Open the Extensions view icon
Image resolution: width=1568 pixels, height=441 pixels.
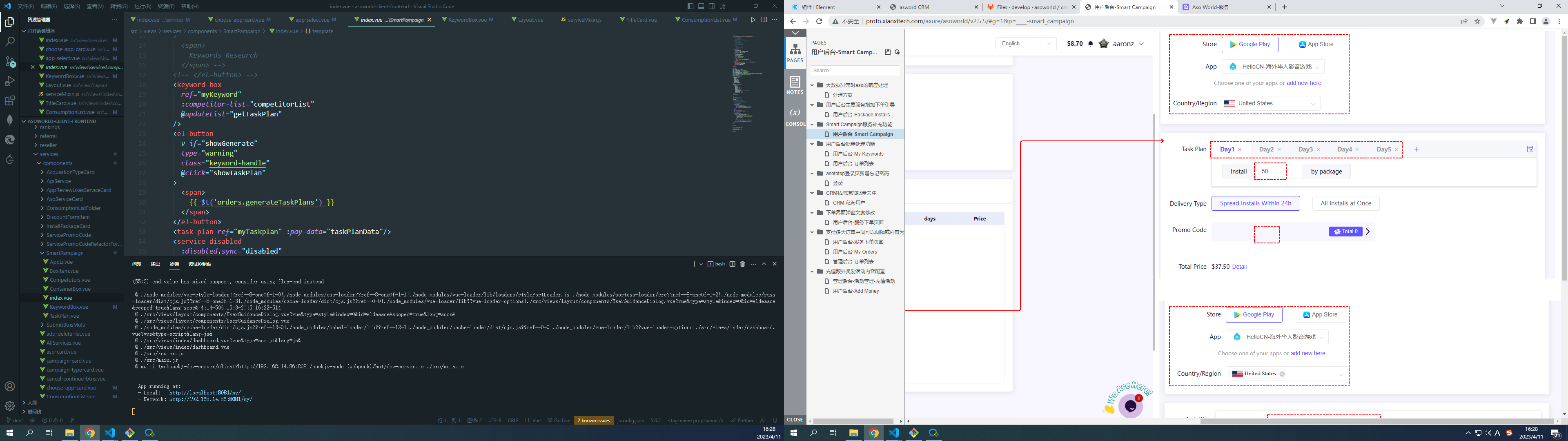tap(10, 100)
